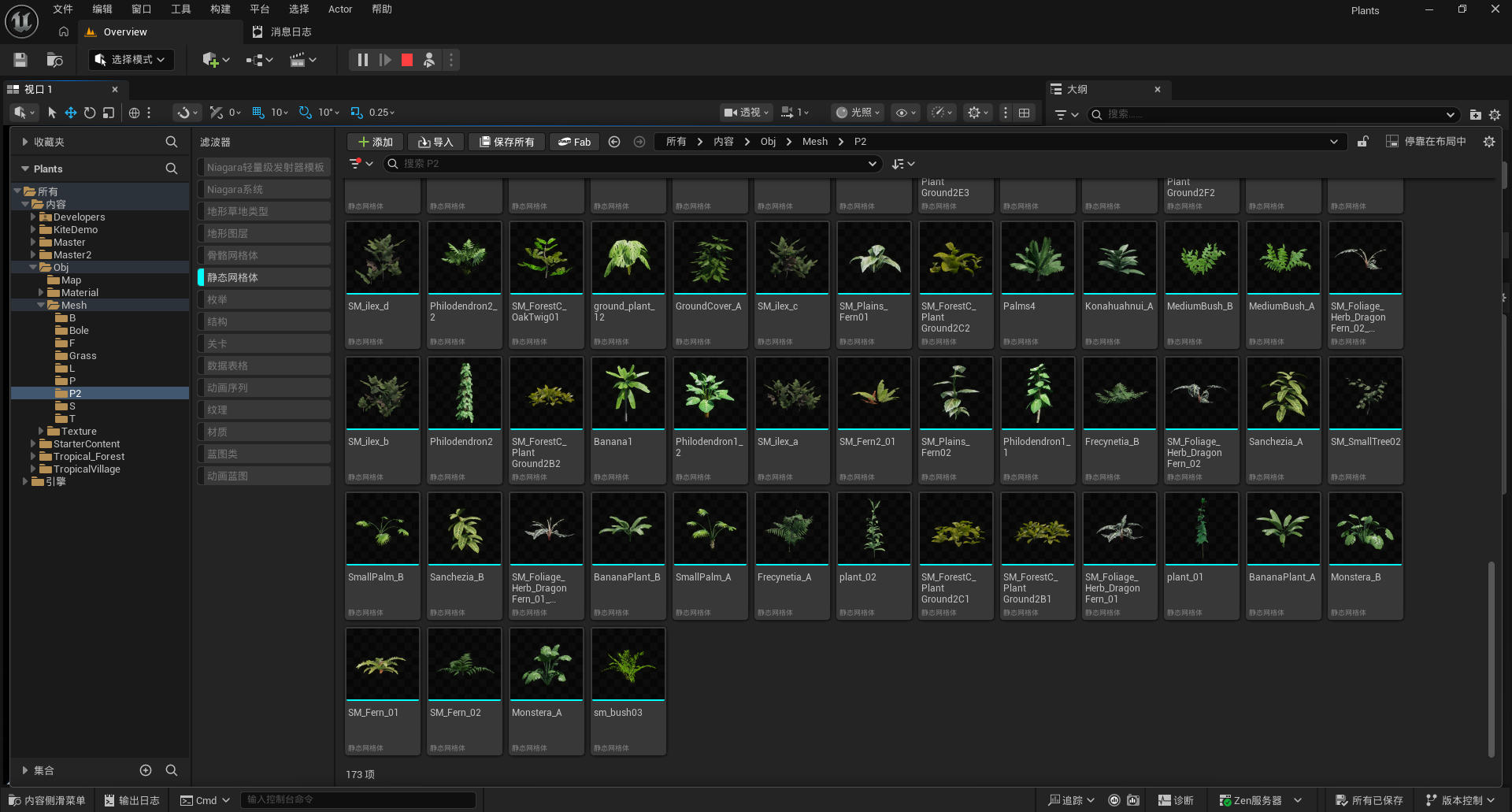Open the 透视 view mode dropdown
This screenshot has height=812, width=1512.
click(746, 113)
